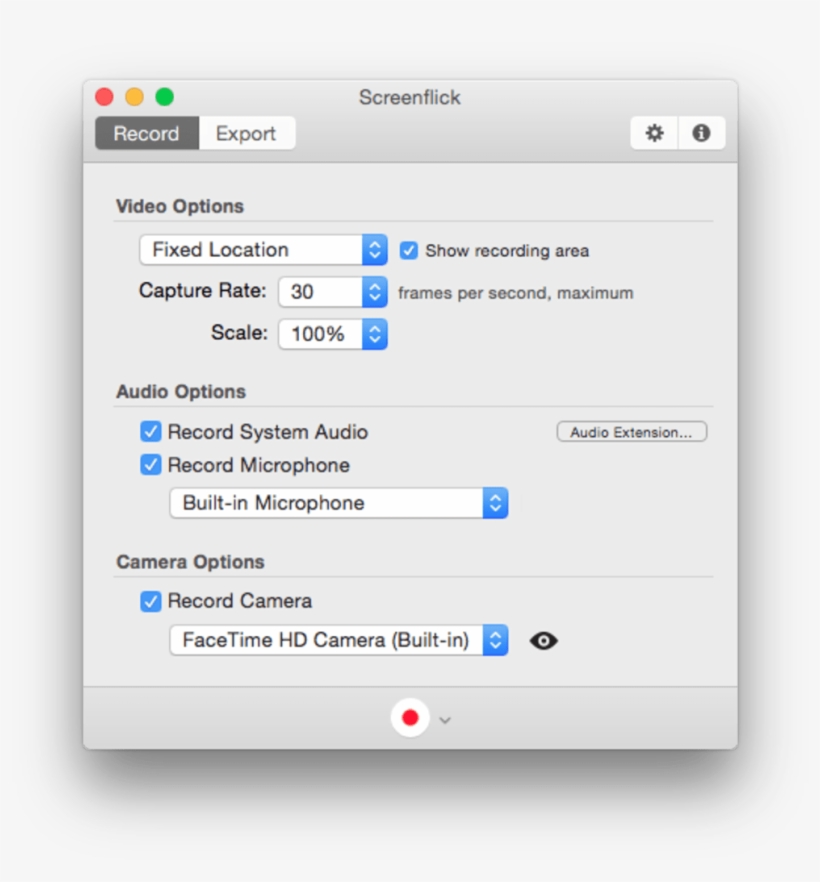Click the Audio Extension… button
This screenshot has height=882, width=820.
tap(631, 432)
